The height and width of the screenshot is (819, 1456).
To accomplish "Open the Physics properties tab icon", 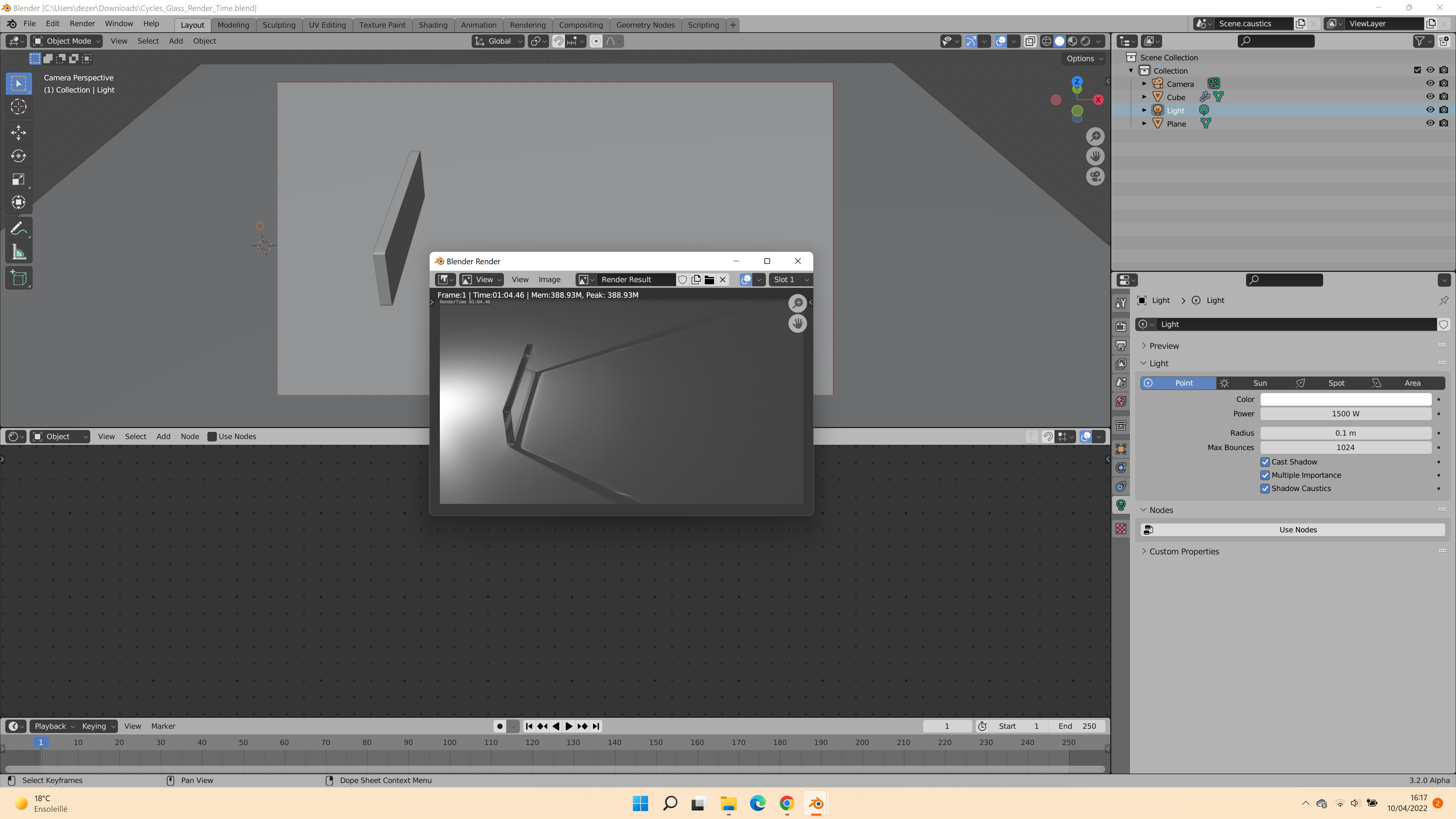I will tap(1121, 468).
